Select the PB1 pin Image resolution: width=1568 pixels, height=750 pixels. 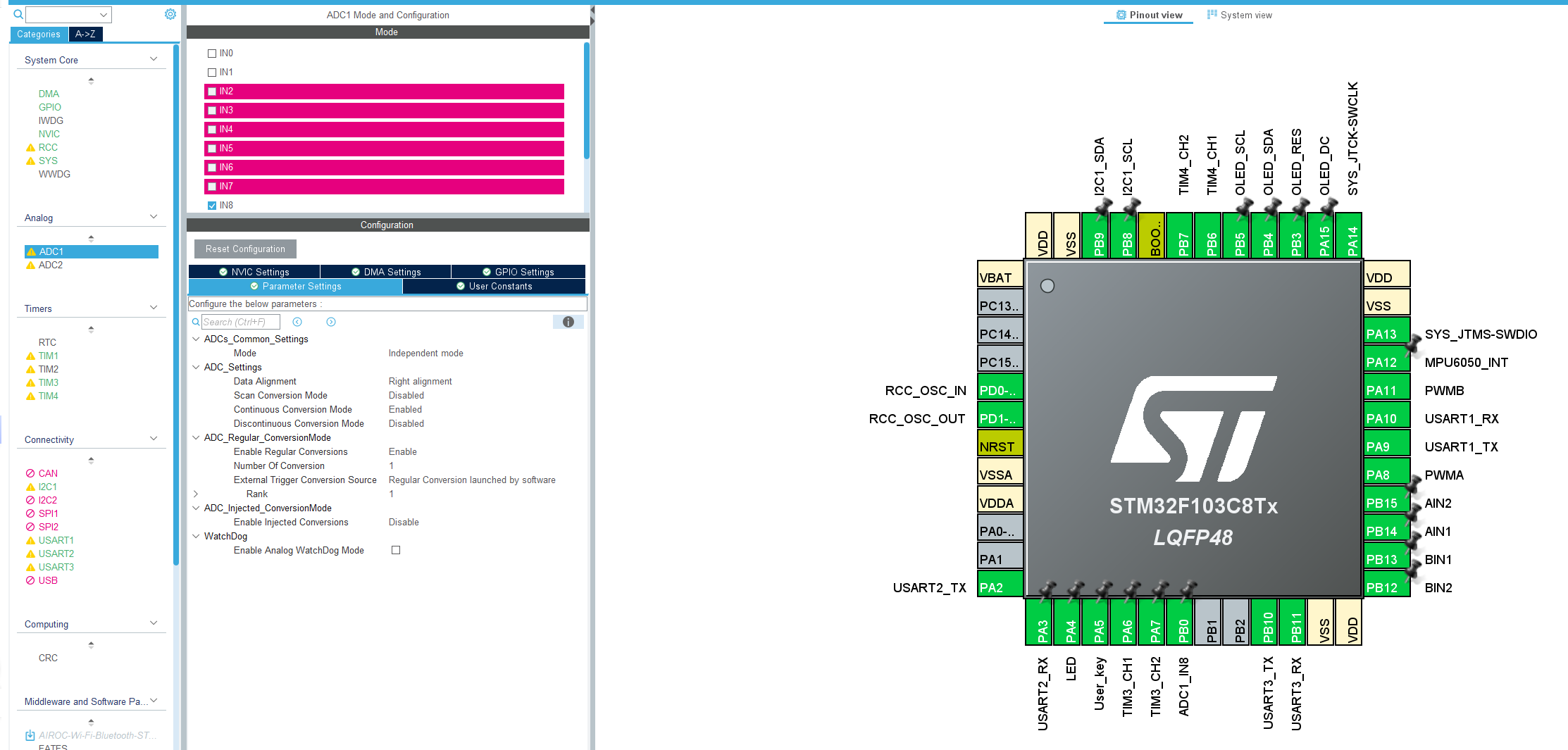click(1207, 622)
